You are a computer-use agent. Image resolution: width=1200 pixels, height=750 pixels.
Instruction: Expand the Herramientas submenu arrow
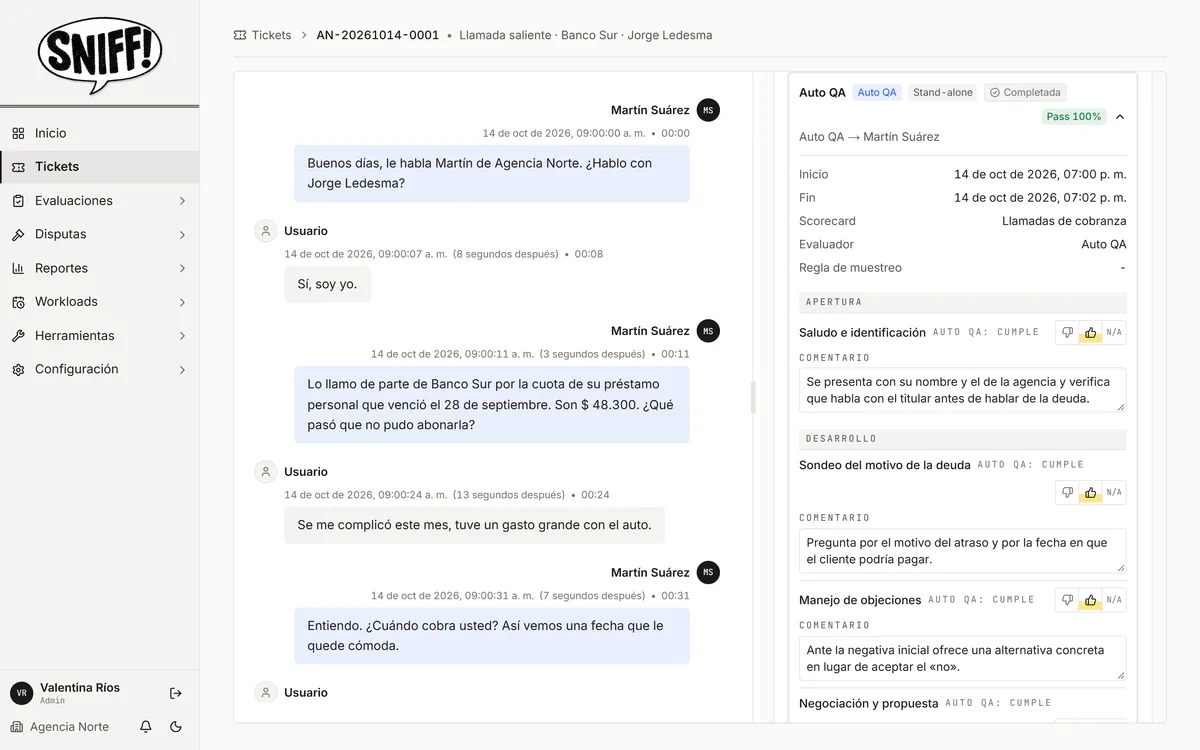point(182,336)
